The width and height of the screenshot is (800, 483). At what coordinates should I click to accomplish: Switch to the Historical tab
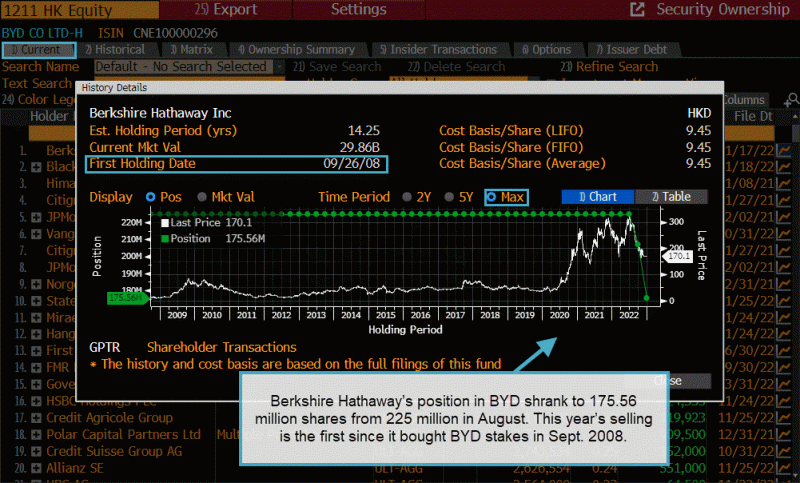point(117,50)
